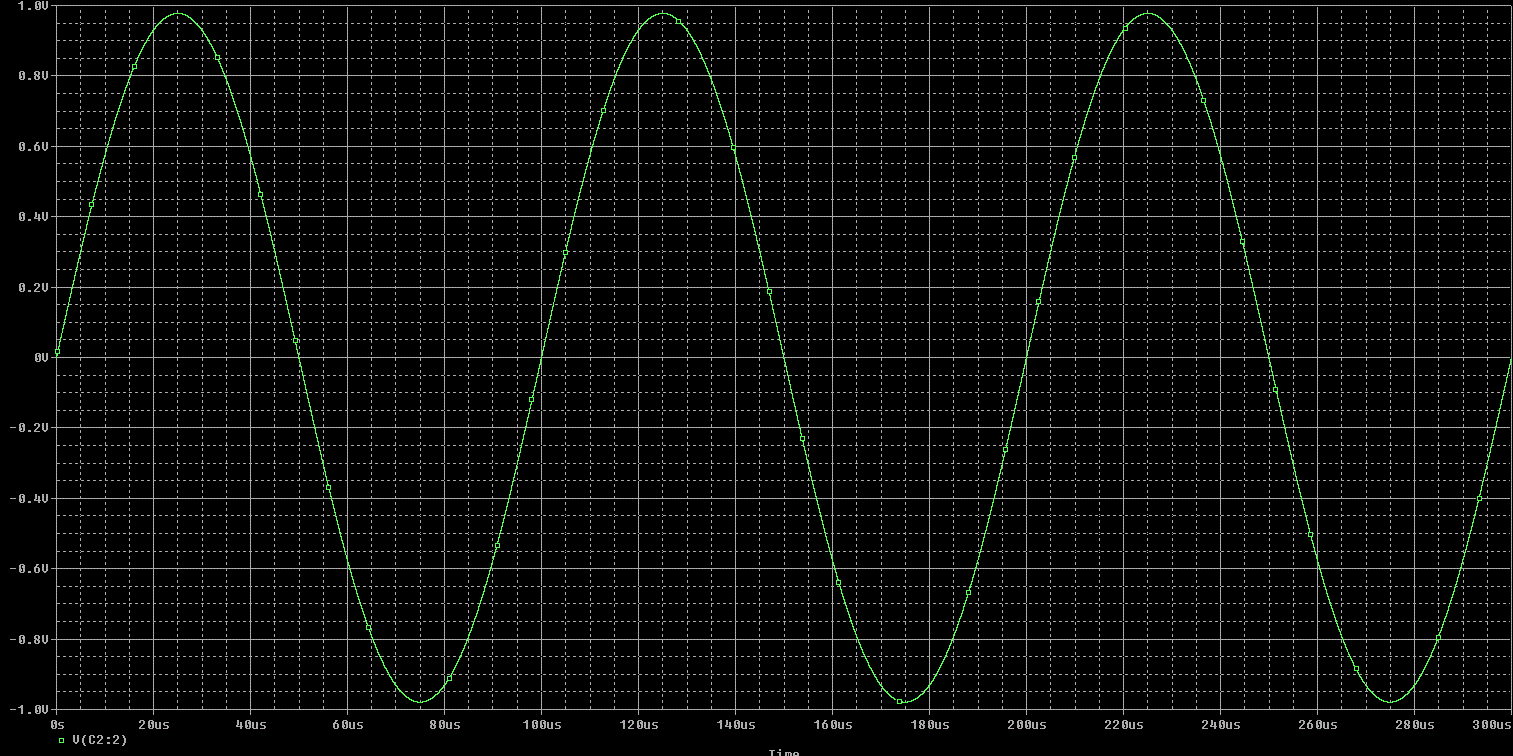Screen dimensions: 1513x756
Task: Click the 60us time axis label
Action: pyautogui.click(x=348, y=724)
